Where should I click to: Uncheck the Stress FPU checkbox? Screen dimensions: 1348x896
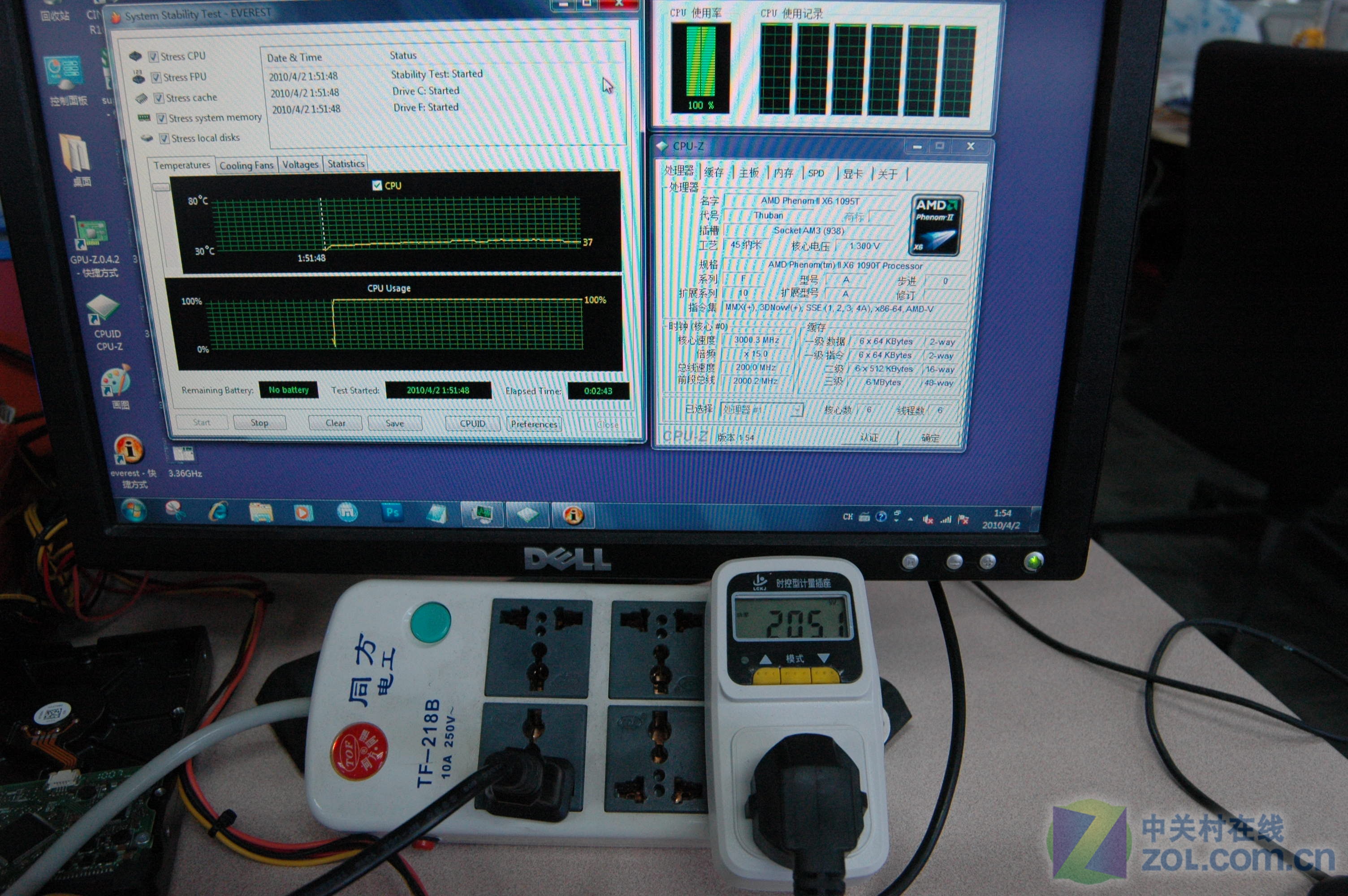click(156, 77)
